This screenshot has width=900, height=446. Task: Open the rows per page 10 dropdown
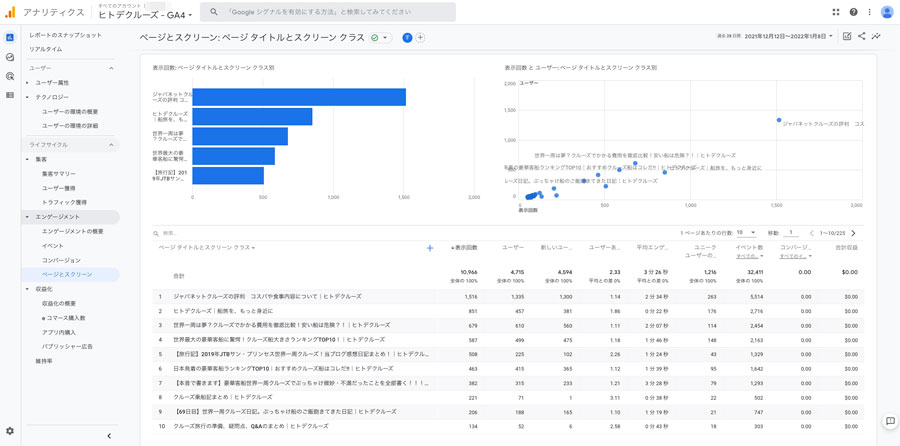coord(746,233)
